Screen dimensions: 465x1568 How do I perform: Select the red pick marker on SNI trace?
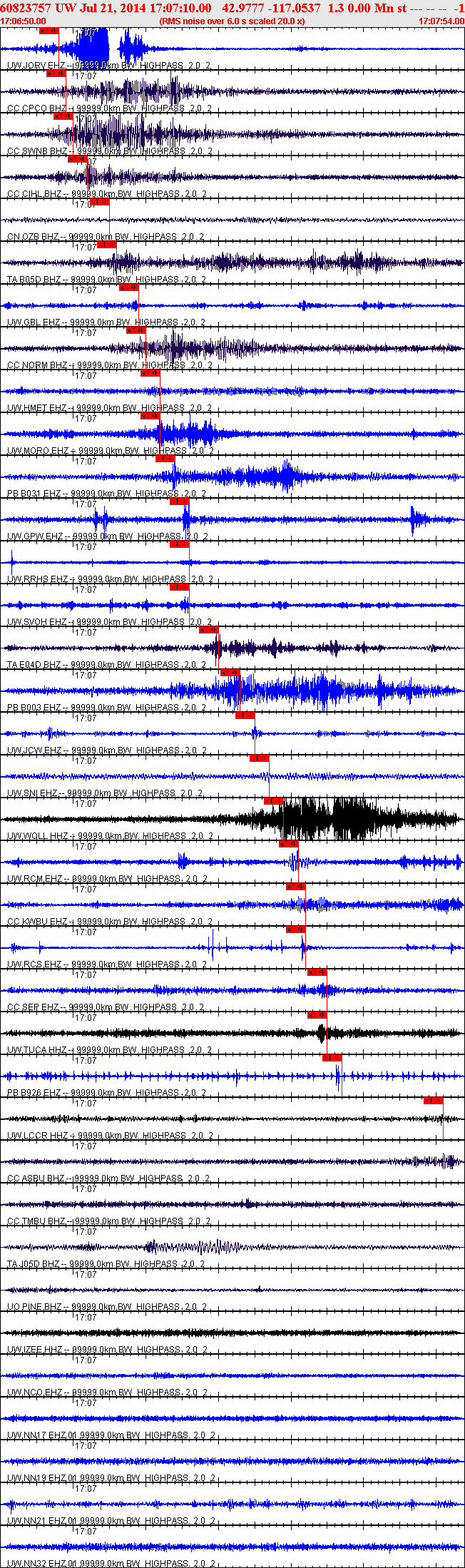(x=259, y=758)
